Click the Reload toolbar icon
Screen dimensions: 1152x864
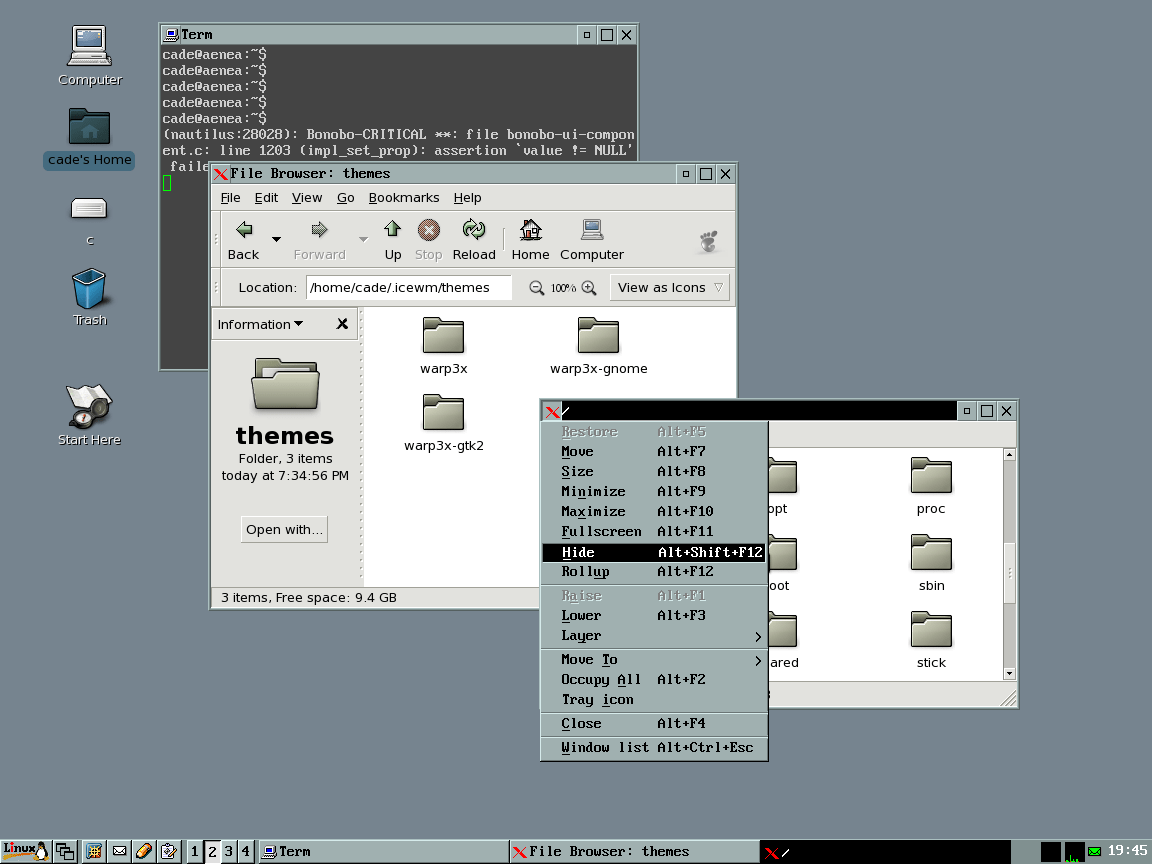[474, 230]
